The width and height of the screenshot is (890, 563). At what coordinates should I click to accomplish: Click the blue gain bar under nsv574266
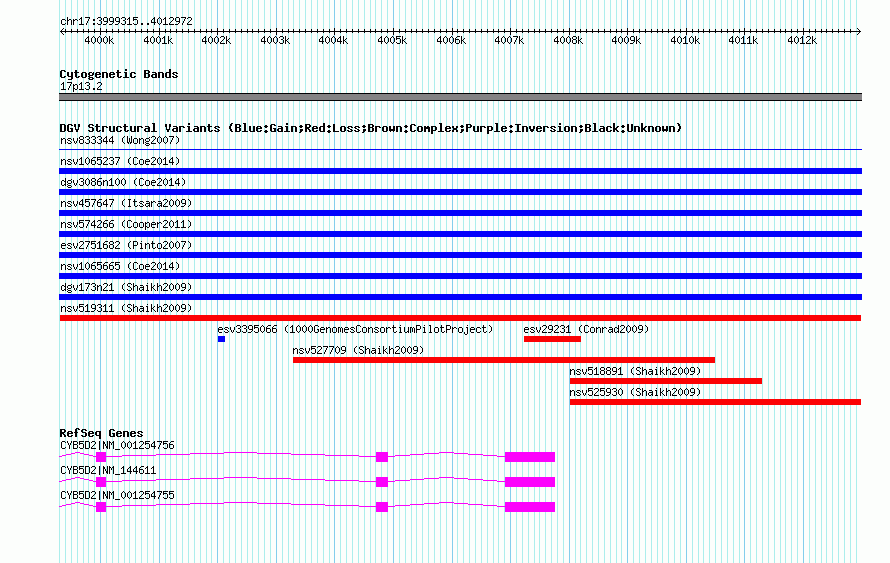460,234
